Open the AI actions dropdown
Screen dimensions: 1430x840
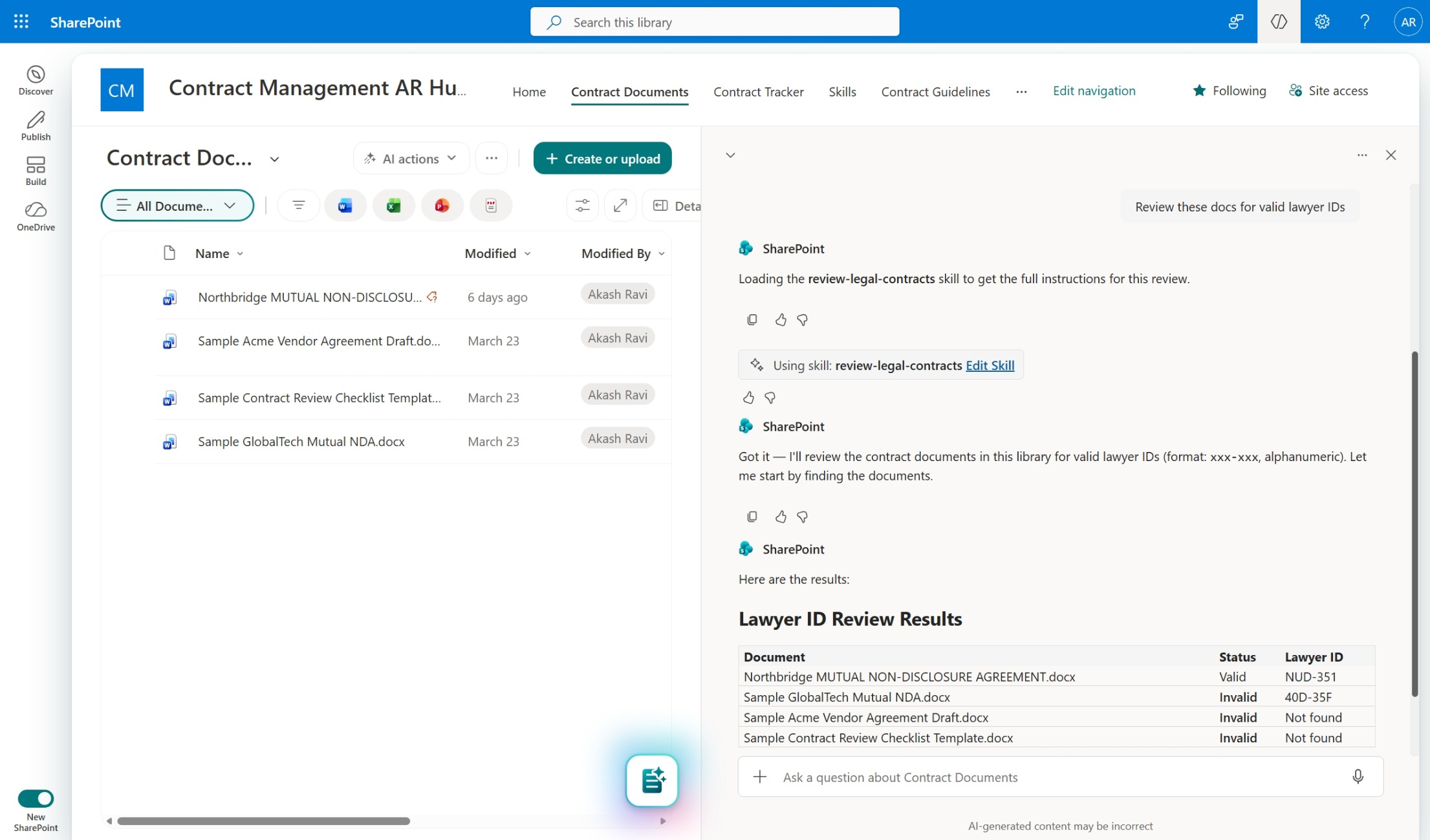(411, 158)
